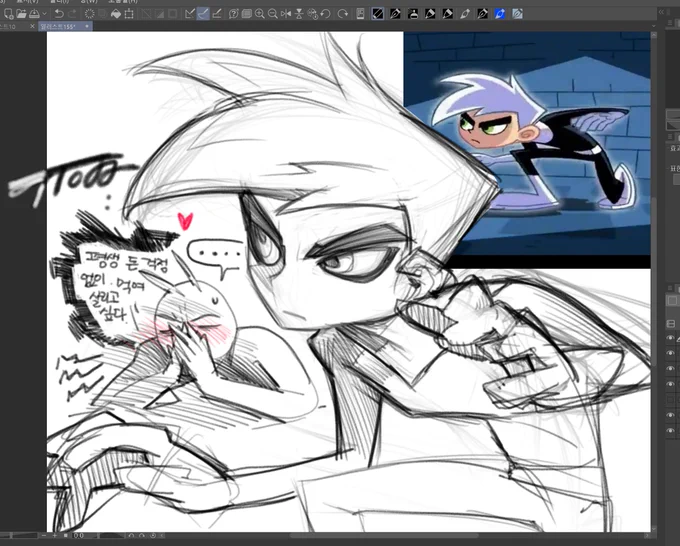This screenshot has height=546, width=680.
Task: Zoom out with the magnifier minus icon
Action: 272,14
